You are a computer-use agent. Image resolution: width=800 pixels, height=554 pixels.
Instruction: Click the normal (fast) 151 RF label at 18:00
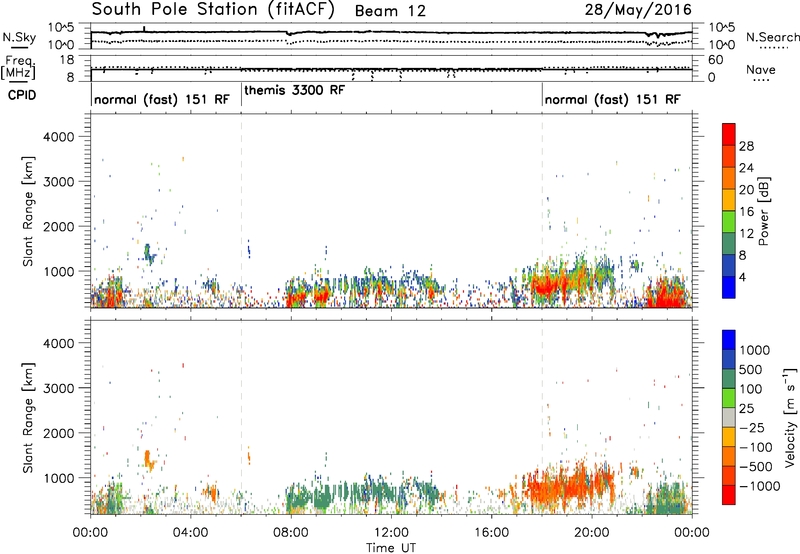click(612, 99)
